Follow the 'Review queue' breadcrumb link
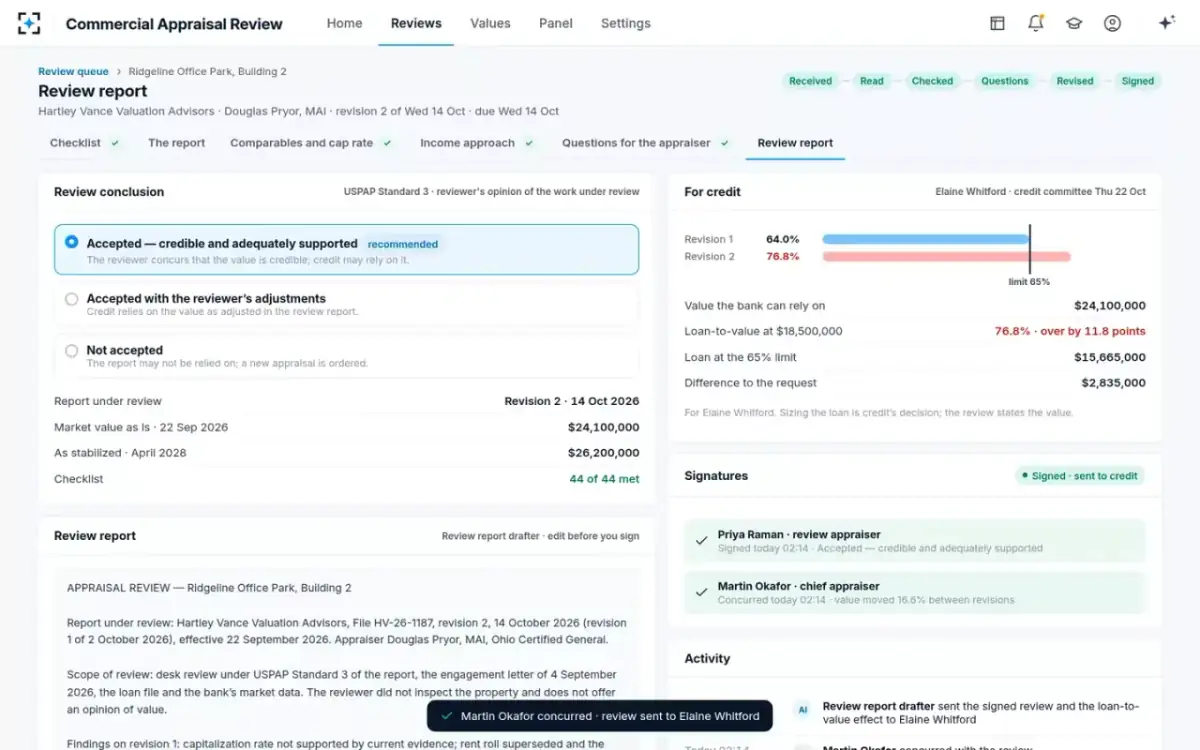 [x=73, y=71]
